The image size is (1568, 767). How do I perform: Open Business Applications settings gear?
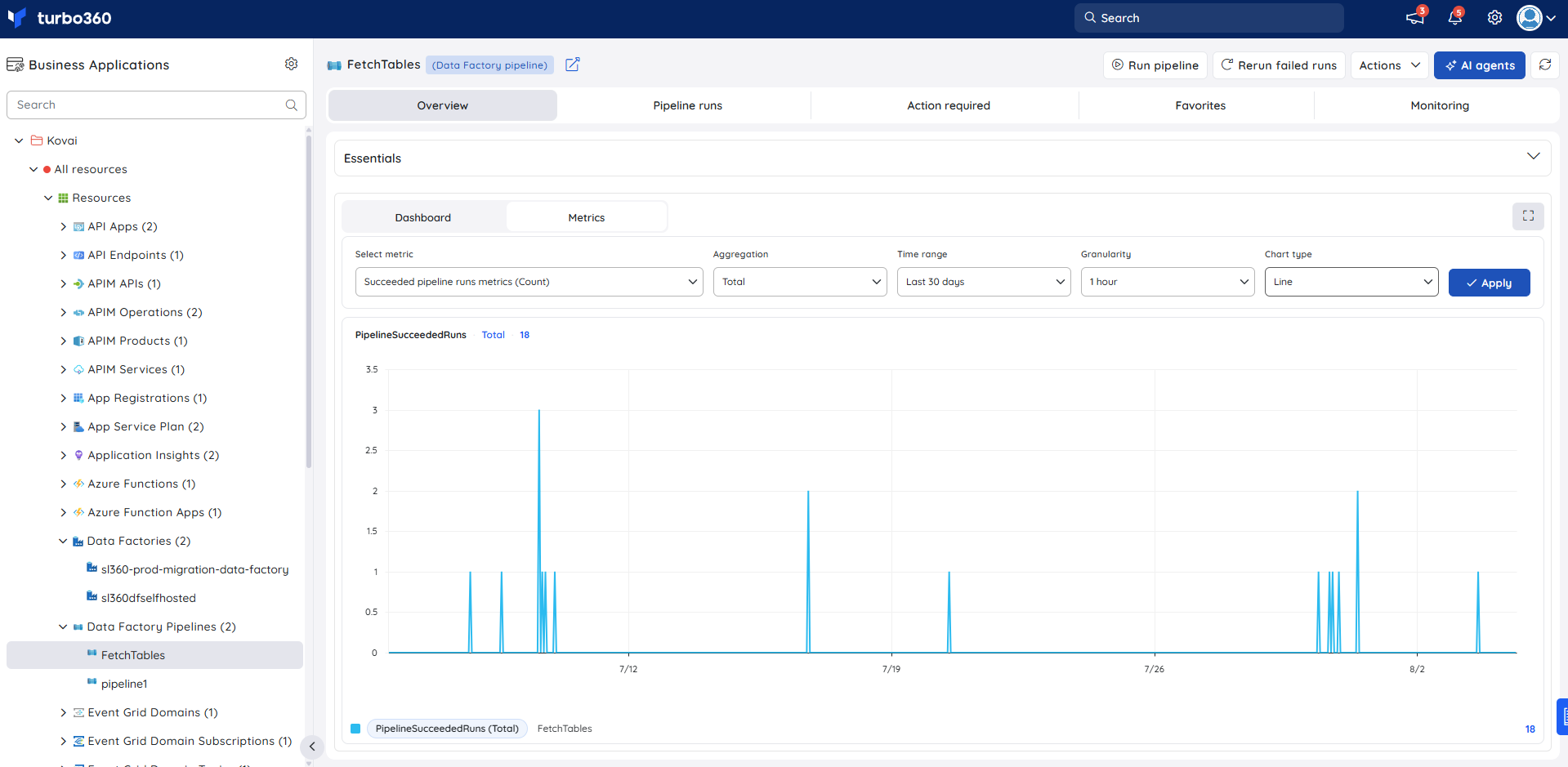[x=291, y=64]
